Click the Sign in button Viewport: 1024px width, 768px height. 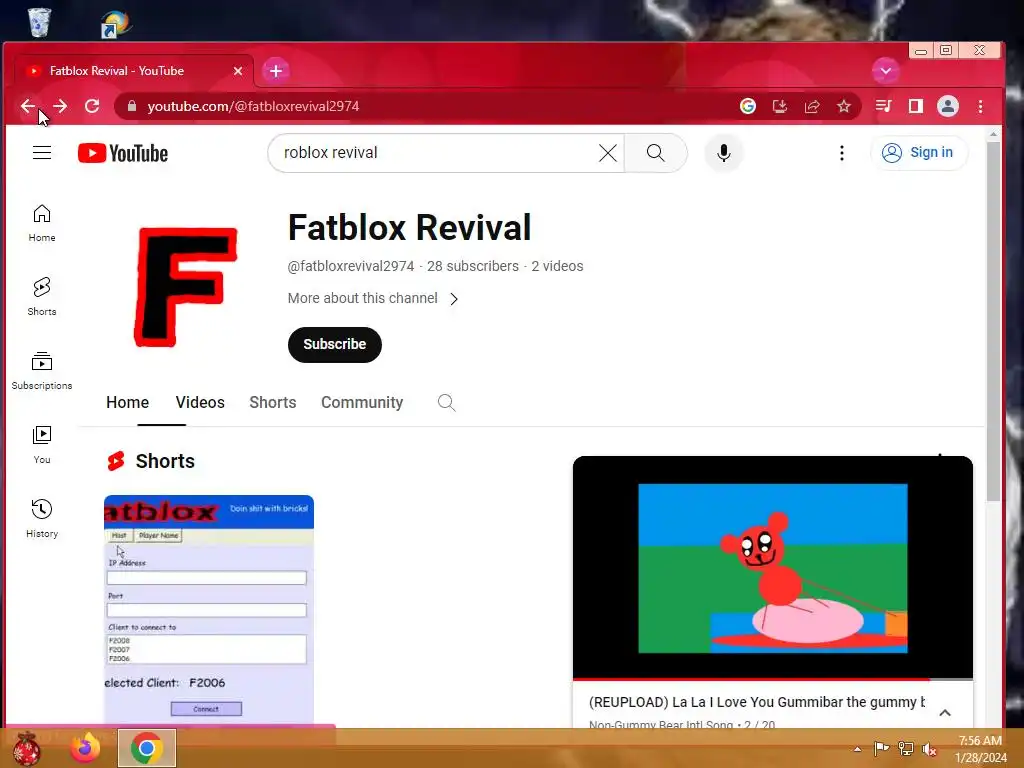click(919, 152)
